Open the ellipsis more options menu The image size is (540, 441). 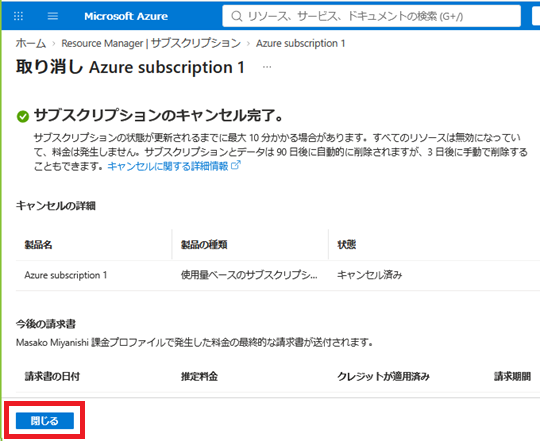pos(267,67)
